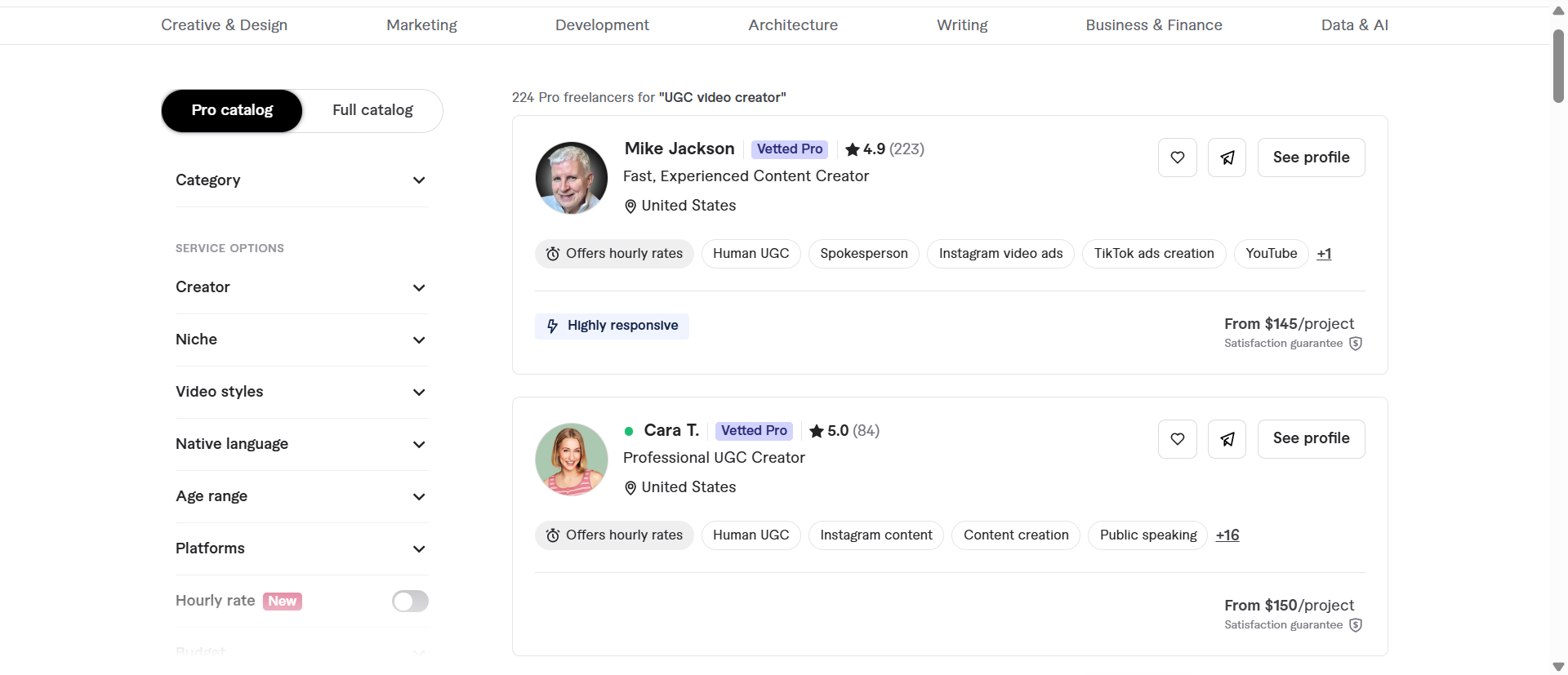Click the "224 Pro freelancers" results heading
This screenshot has height=675, width=1568.
649,98
